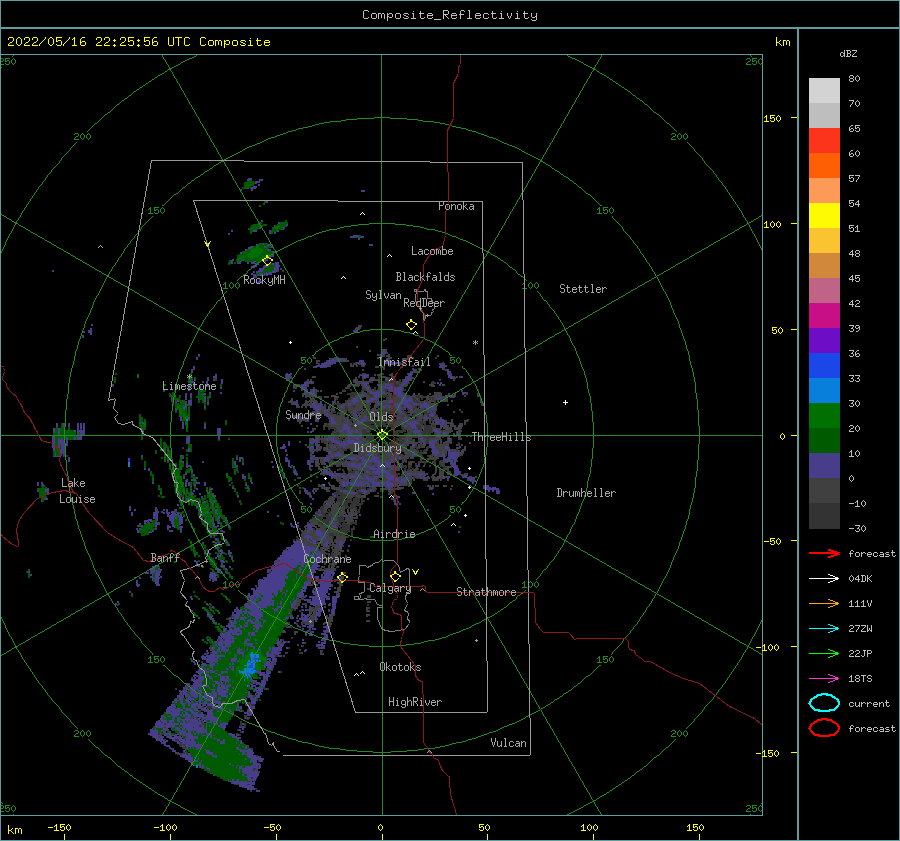Click the Sylvan label
This screenshot has height=841, width=900.
coord(383,295)
